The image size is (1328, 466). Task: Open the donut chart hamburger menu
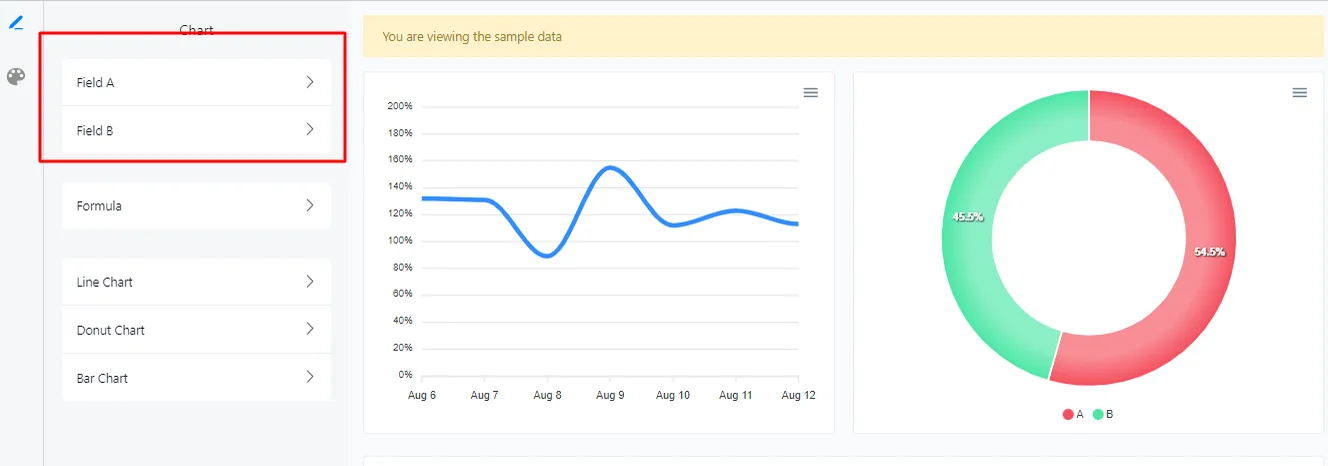point(1300,92)
